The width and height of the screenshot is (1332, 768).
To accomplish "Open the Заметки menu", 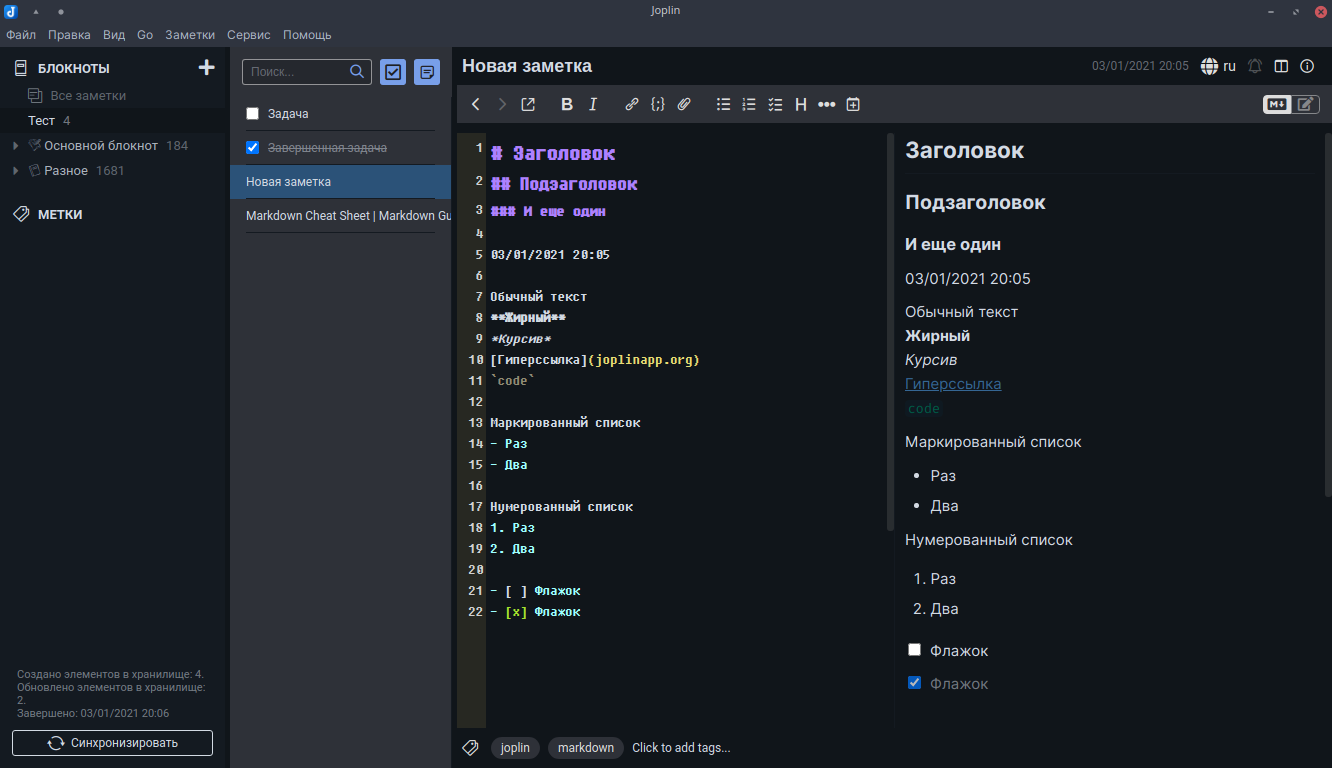I will pyautogui.click(x=190, y=34).
